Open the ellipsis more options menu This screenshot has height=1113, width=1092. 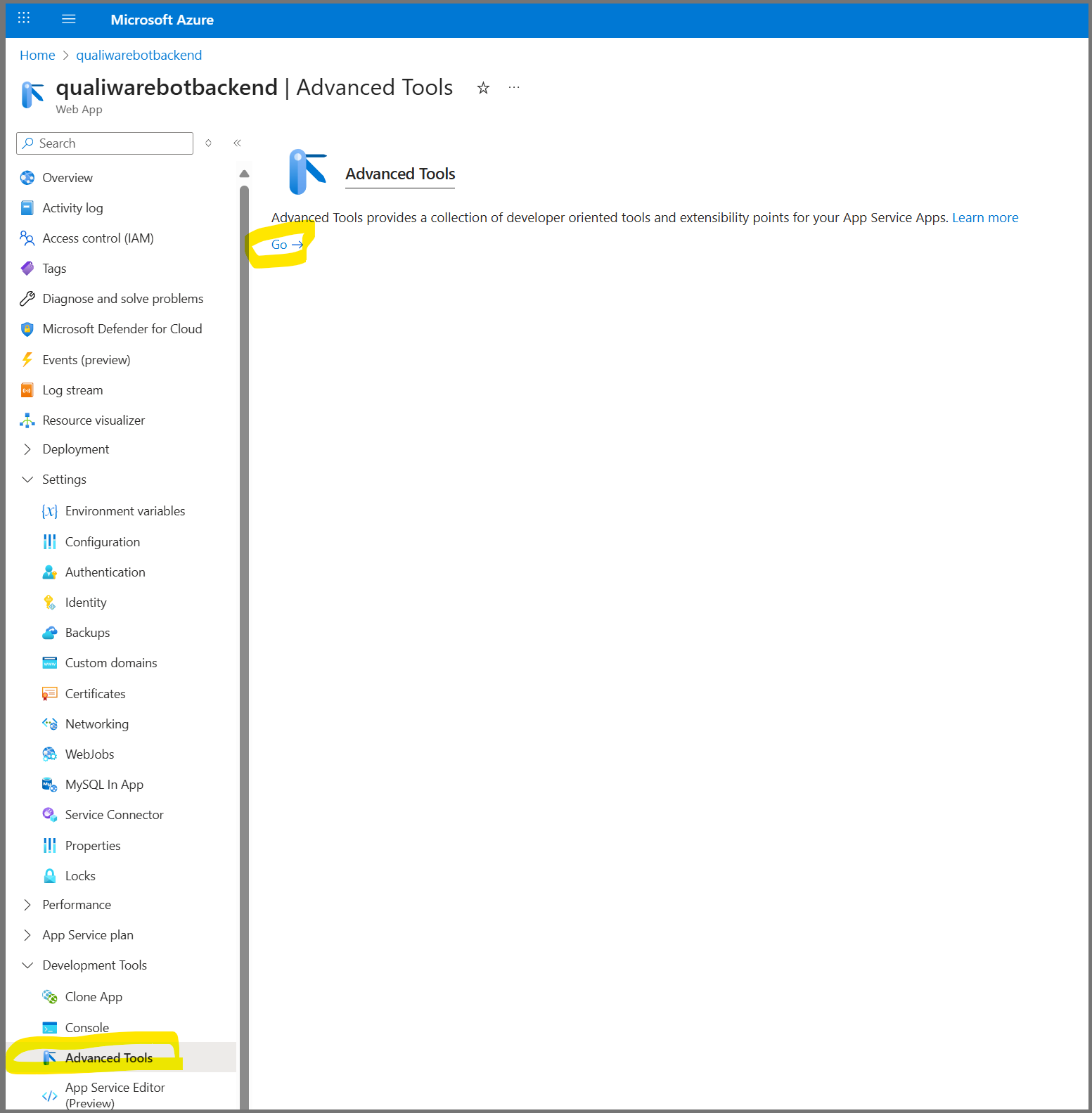(x=514, y=88)
